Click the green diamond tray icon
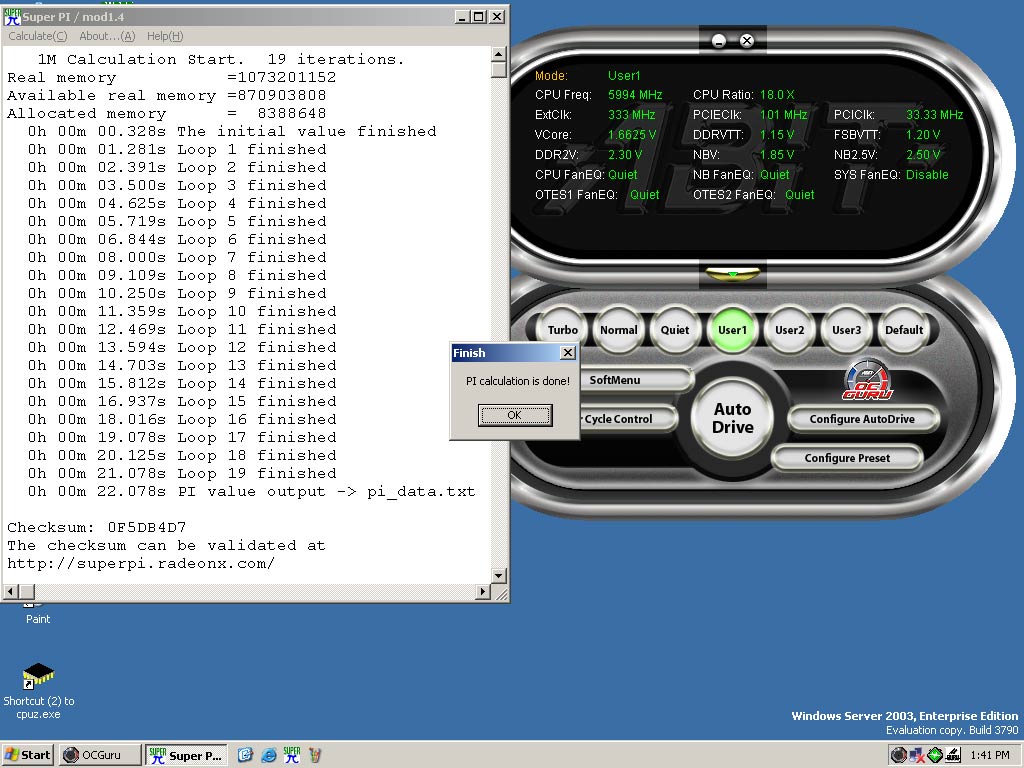Image resolution: width=1024 pixels, height=768 pixels. (935, 755)
